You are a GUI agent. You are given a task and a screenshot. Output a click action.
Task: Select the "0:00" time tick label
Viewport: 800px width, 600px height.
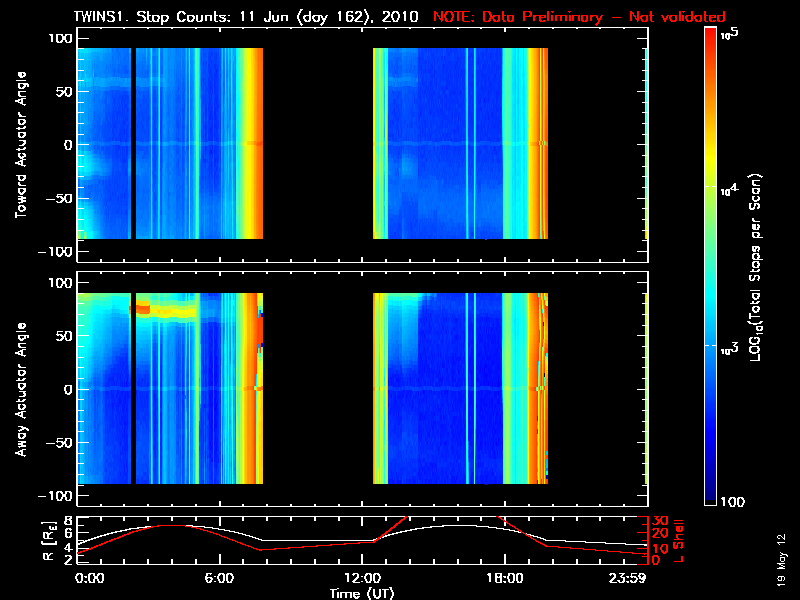click(x=90, y=578)
